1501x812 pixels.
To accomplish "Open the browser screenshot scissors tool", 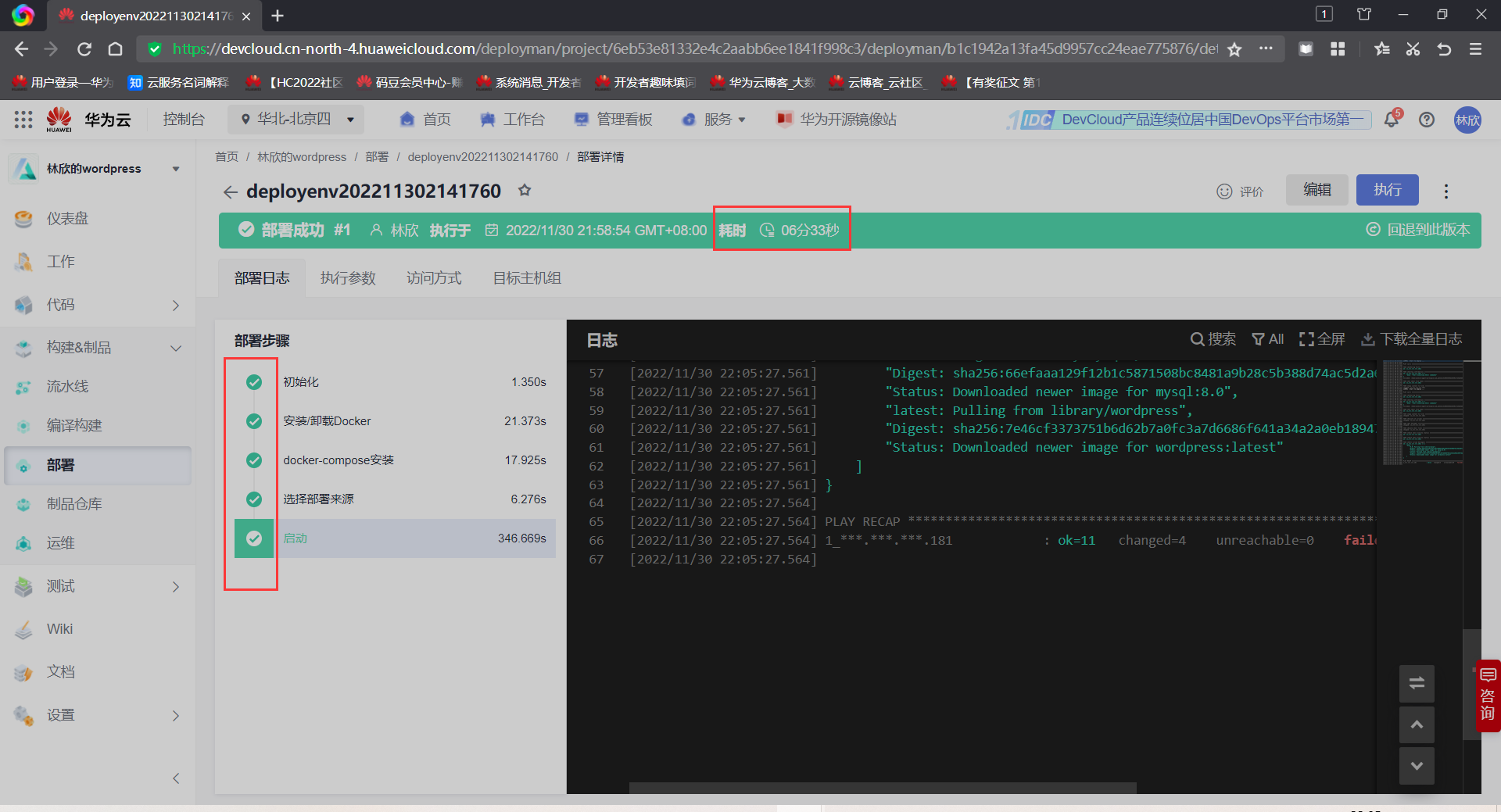I will (x=1413, y=49).
